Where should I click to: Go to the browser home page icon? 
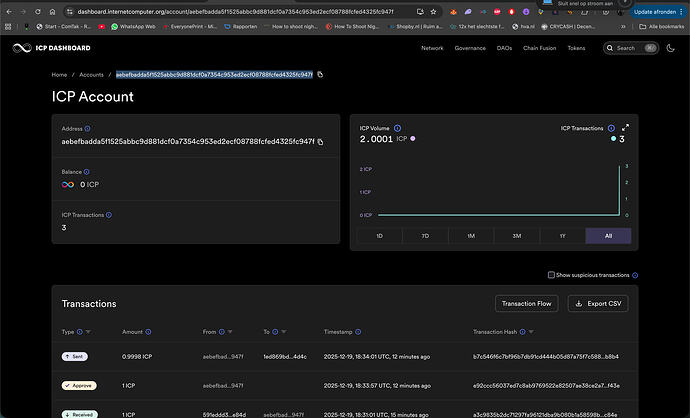point(52,12)
